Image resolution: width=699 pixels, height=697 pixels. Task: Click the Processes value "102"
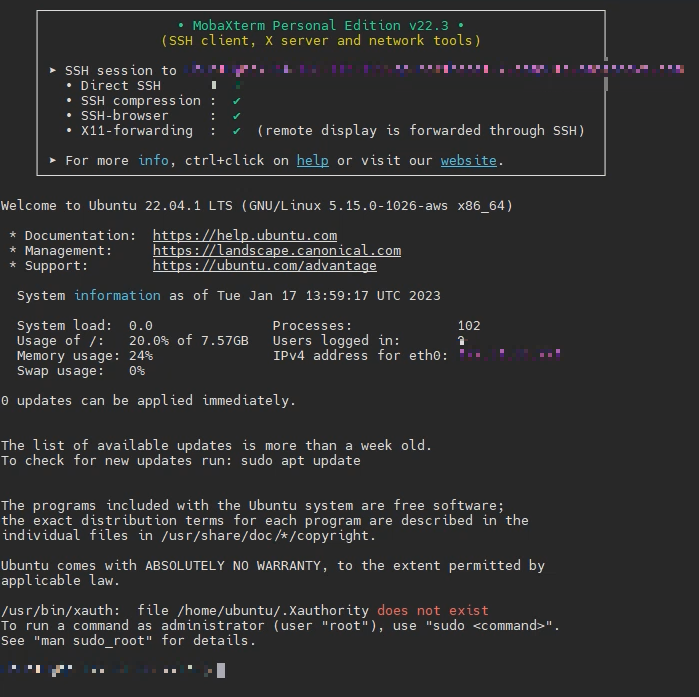469,326
